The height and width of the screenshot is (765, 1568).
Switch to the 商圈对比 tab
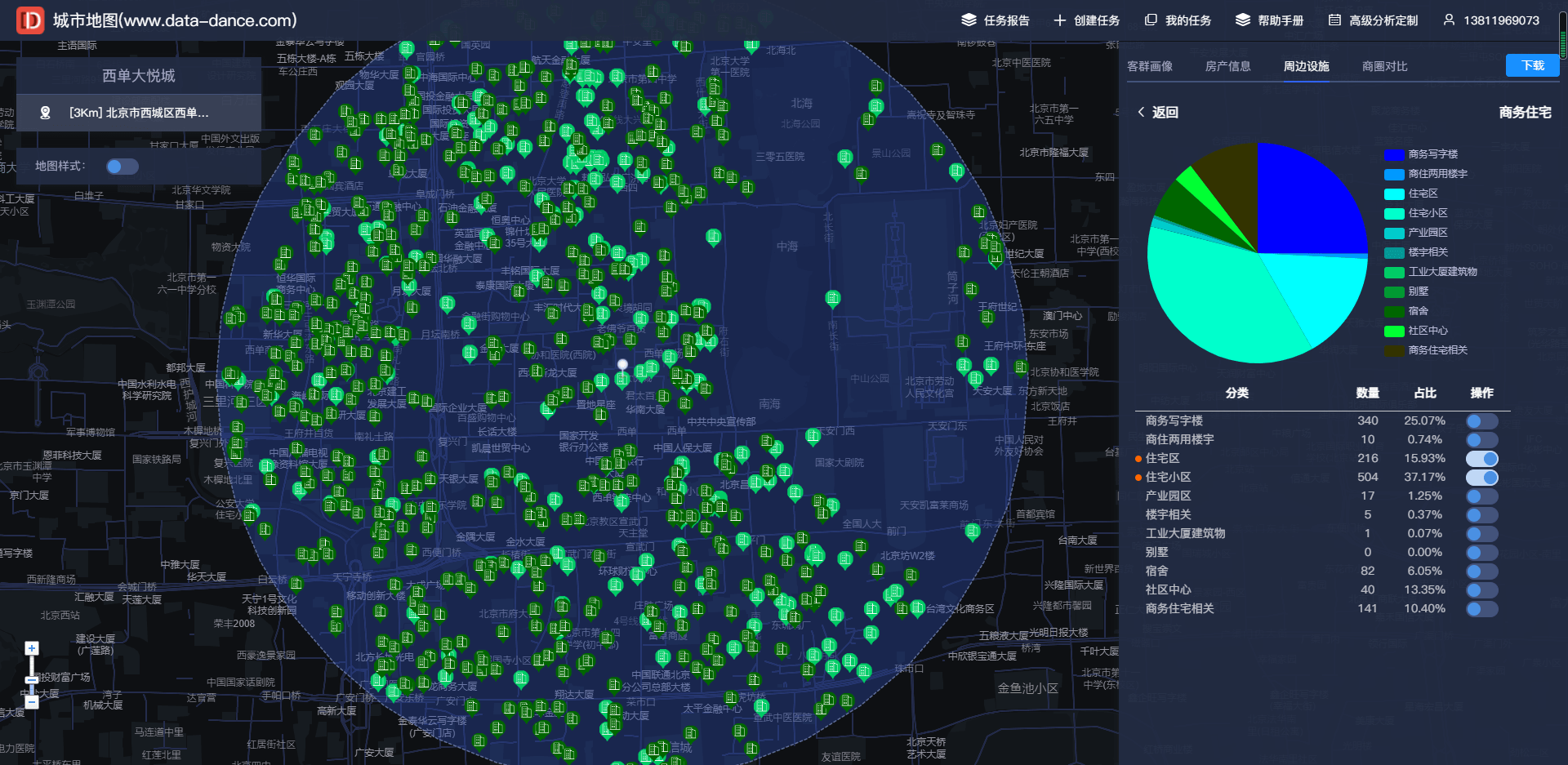pyautogui.click(x=1385, y=66)
